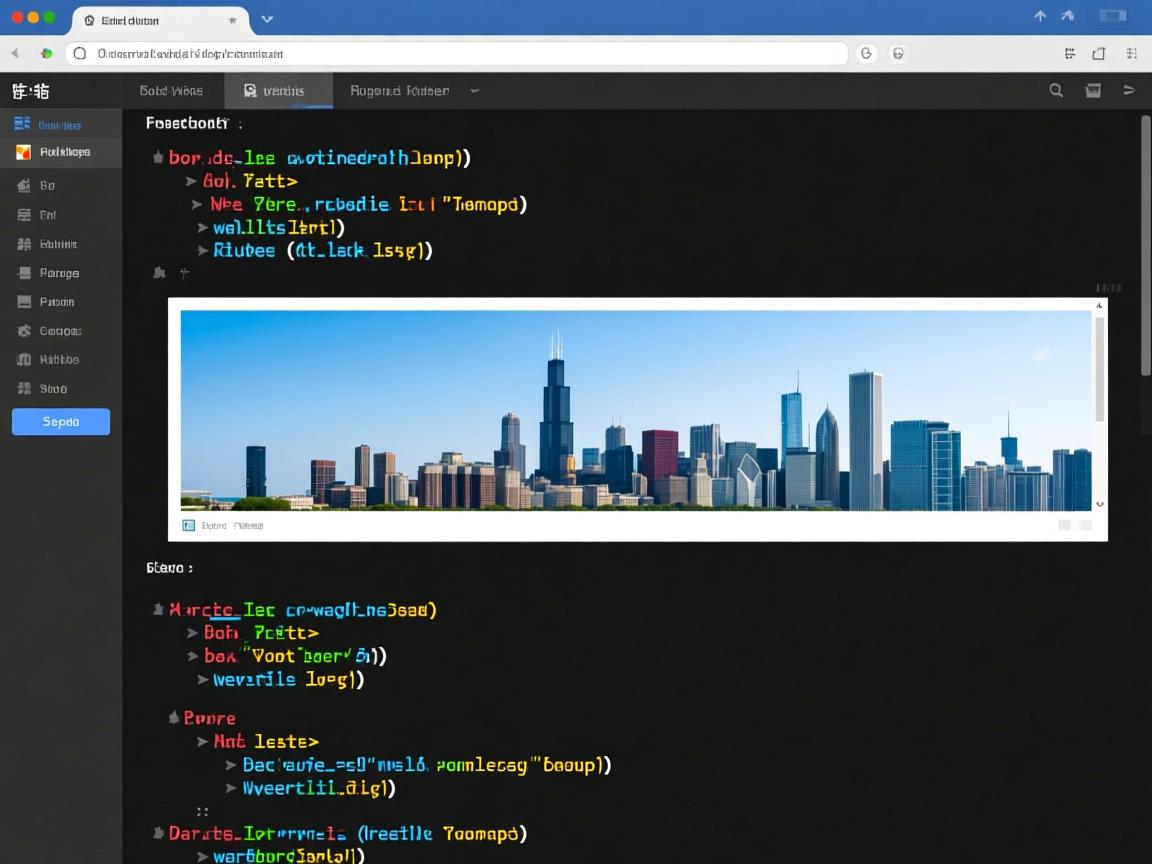This screenshot has width=1152, height=864.
Task: Click the colored icon left of the address bar
Action: 46,54
